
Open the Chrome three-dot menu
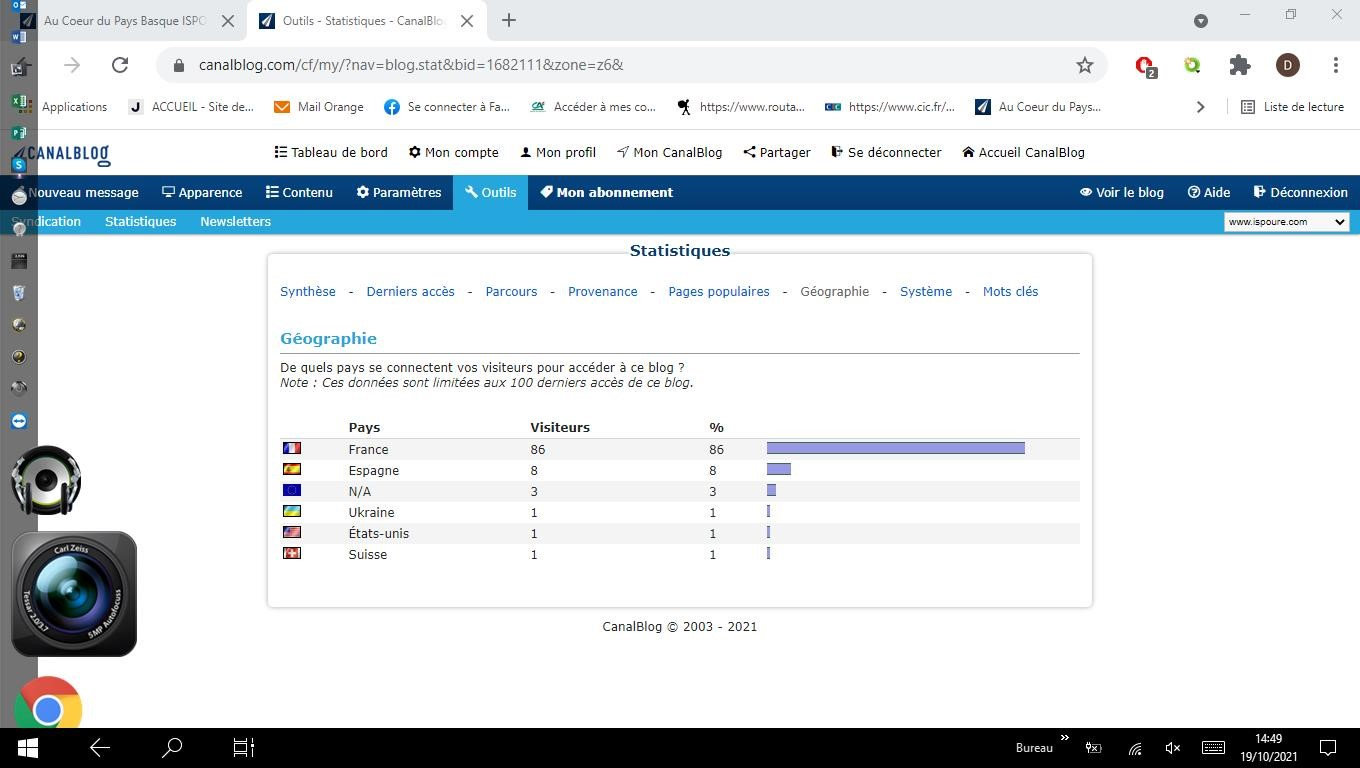1336,65
